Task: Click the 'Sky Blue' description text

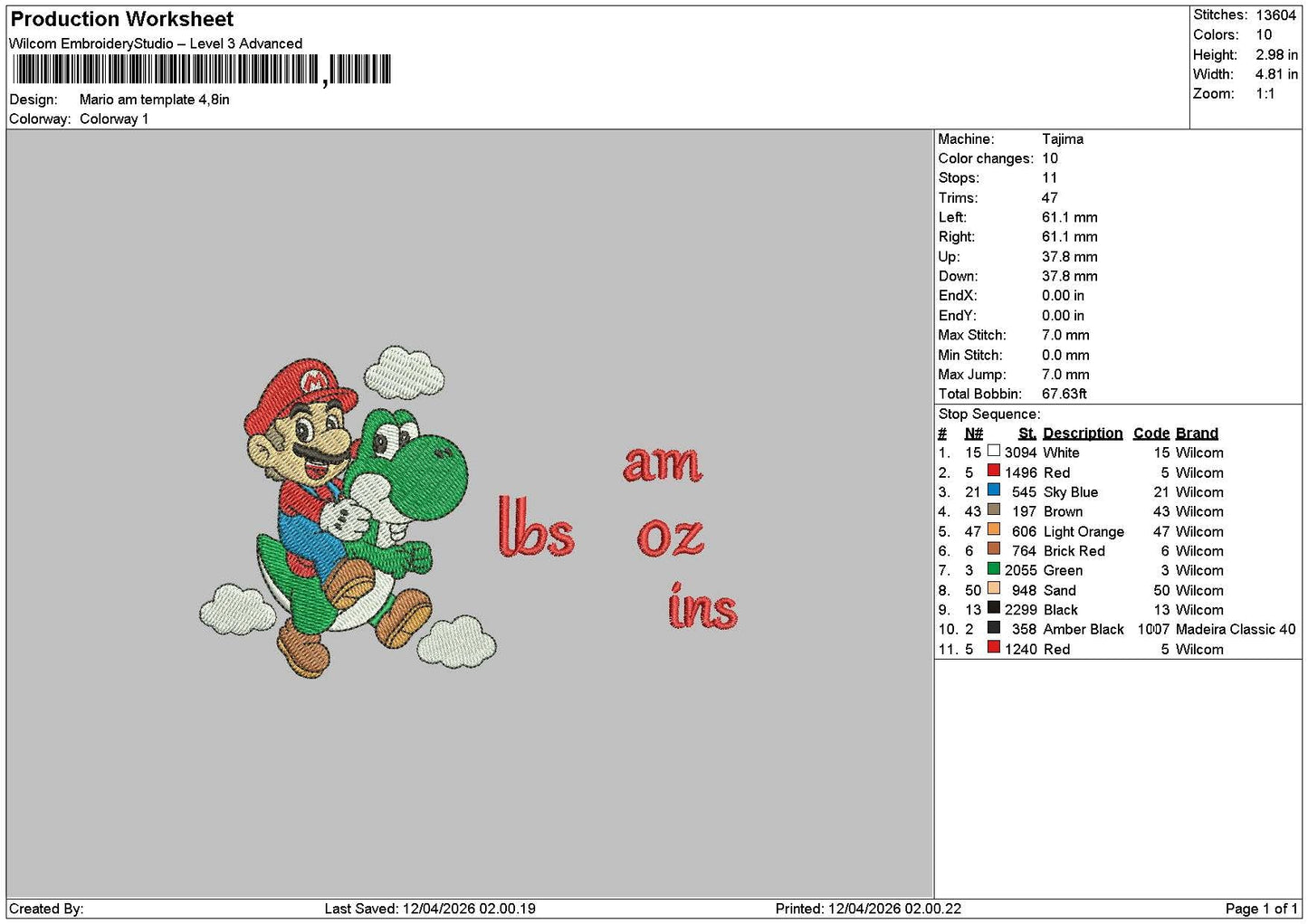Action: 1071,492
